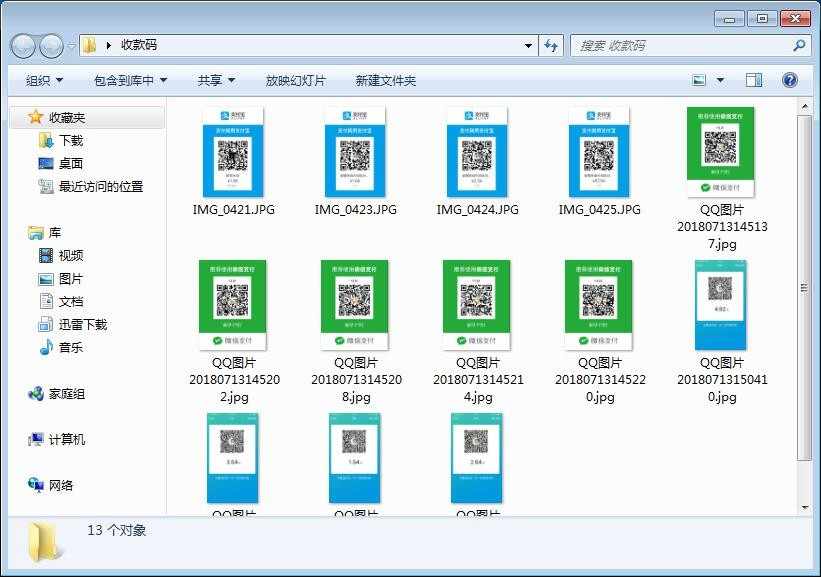Image resolution: width=821 pixels, height=577 pixels.
Task: Open recent pages dropdown next to Forward button
Action: click(x=72, y=46)
